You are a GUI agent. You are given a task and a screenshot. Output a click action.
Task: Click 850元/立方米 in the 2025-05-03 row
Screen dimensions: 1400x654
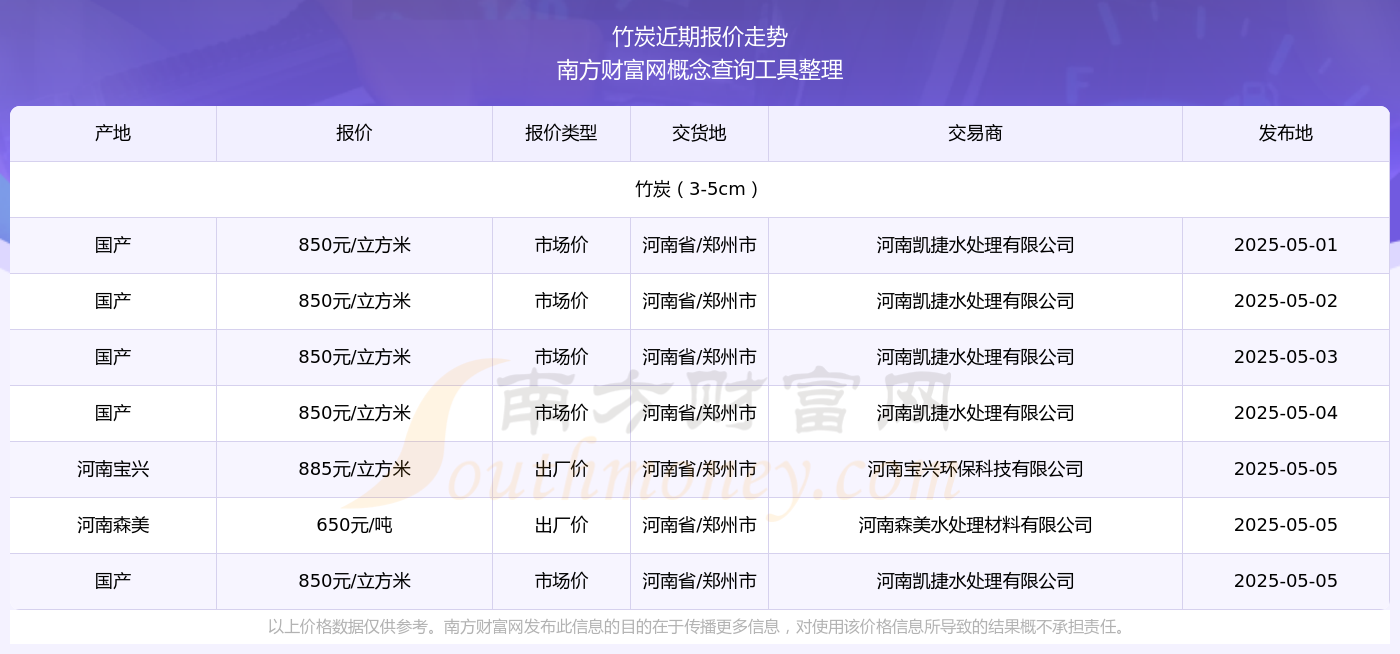[x=354, y=357]
